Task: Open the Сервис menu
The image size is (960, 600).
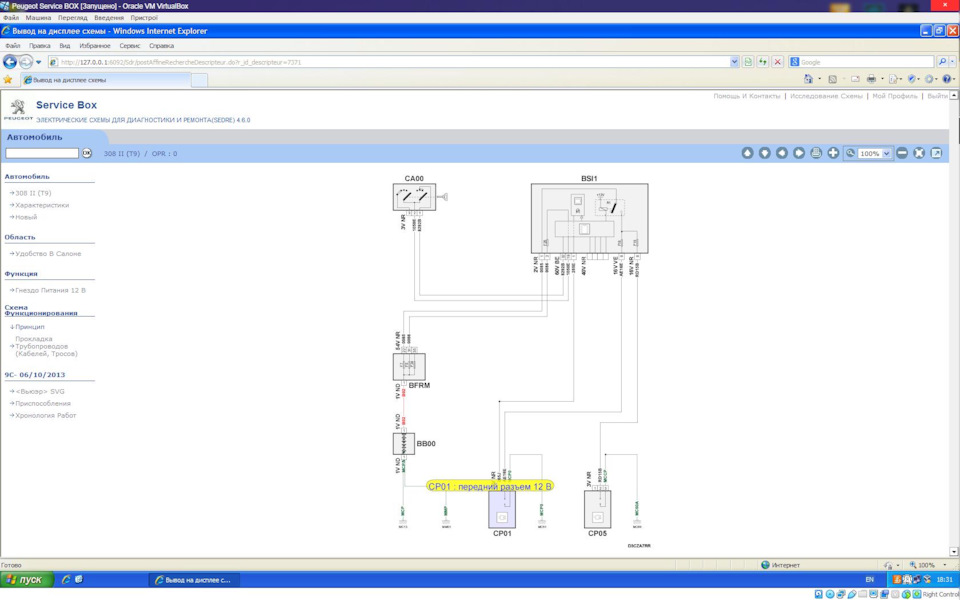Action: click(x=130, y=46)
